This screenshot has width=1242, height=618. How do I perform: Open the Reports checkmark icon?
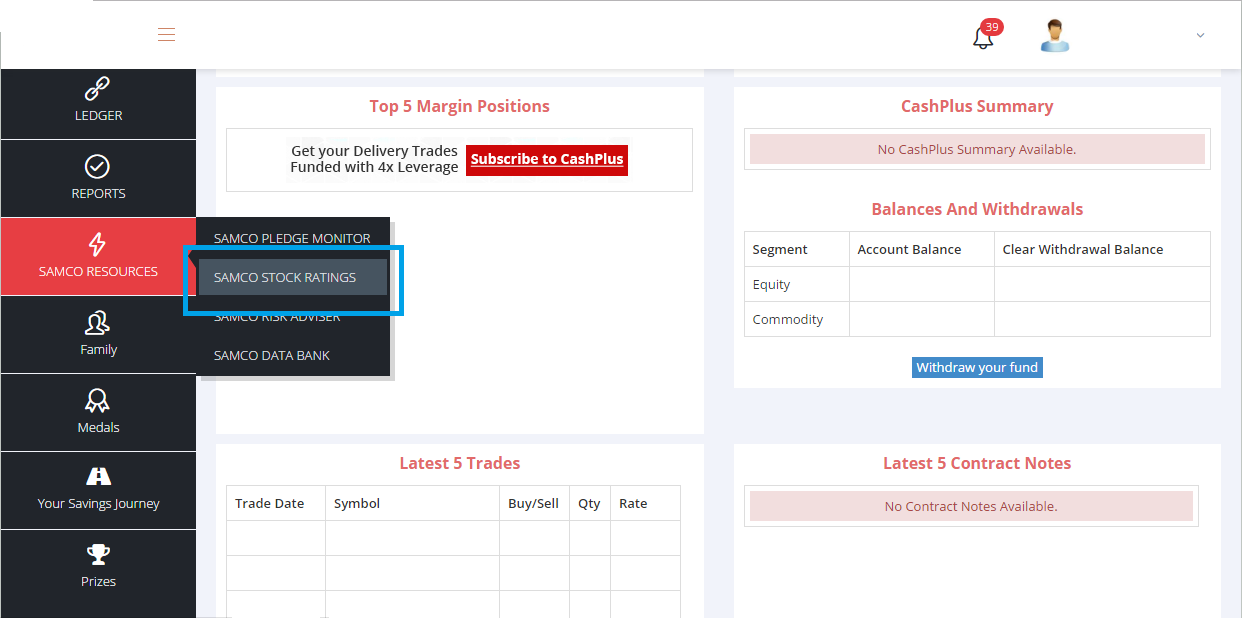98,167
